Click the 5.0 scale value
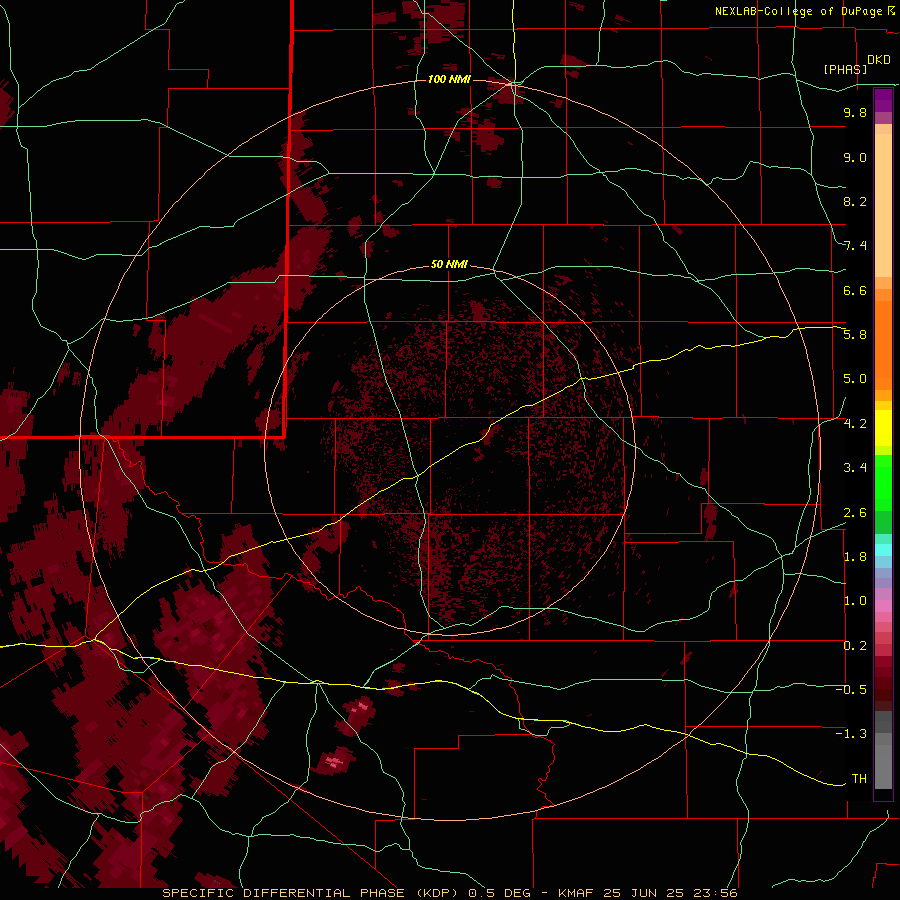900x900 pixels. click(855, 379)
